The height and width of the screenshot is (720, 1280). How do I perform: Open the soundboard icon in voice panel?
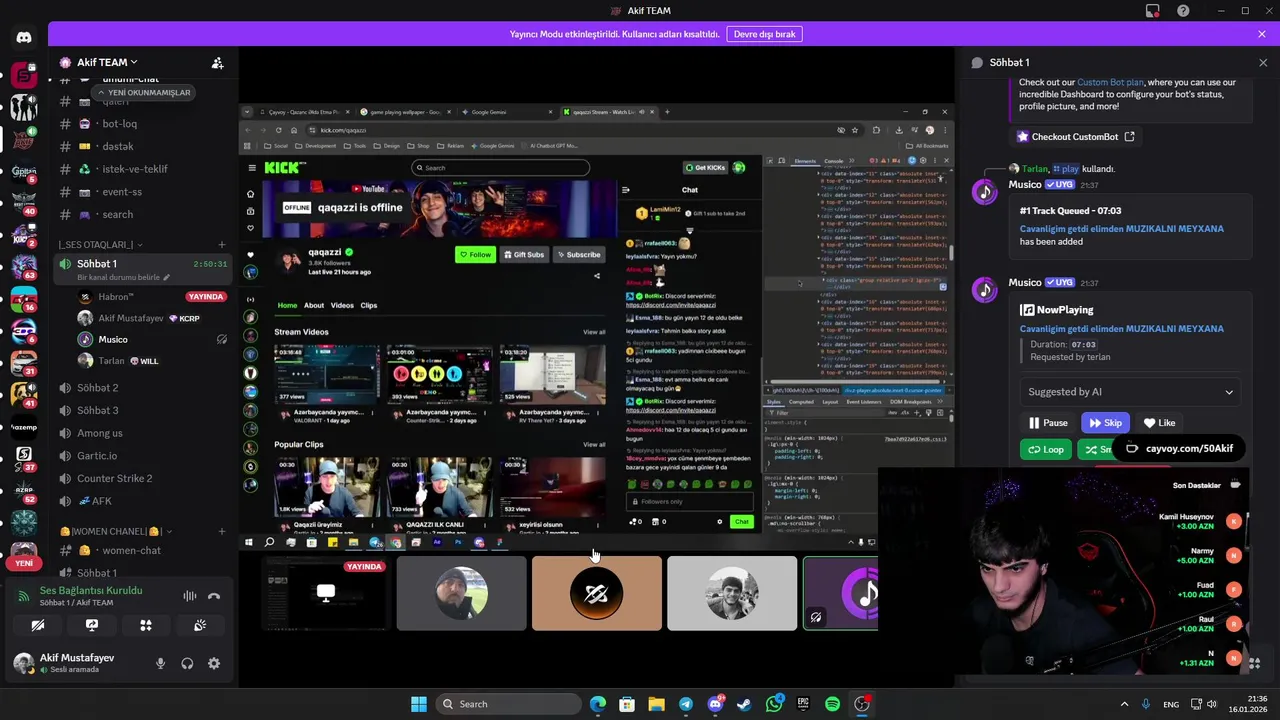200,625
